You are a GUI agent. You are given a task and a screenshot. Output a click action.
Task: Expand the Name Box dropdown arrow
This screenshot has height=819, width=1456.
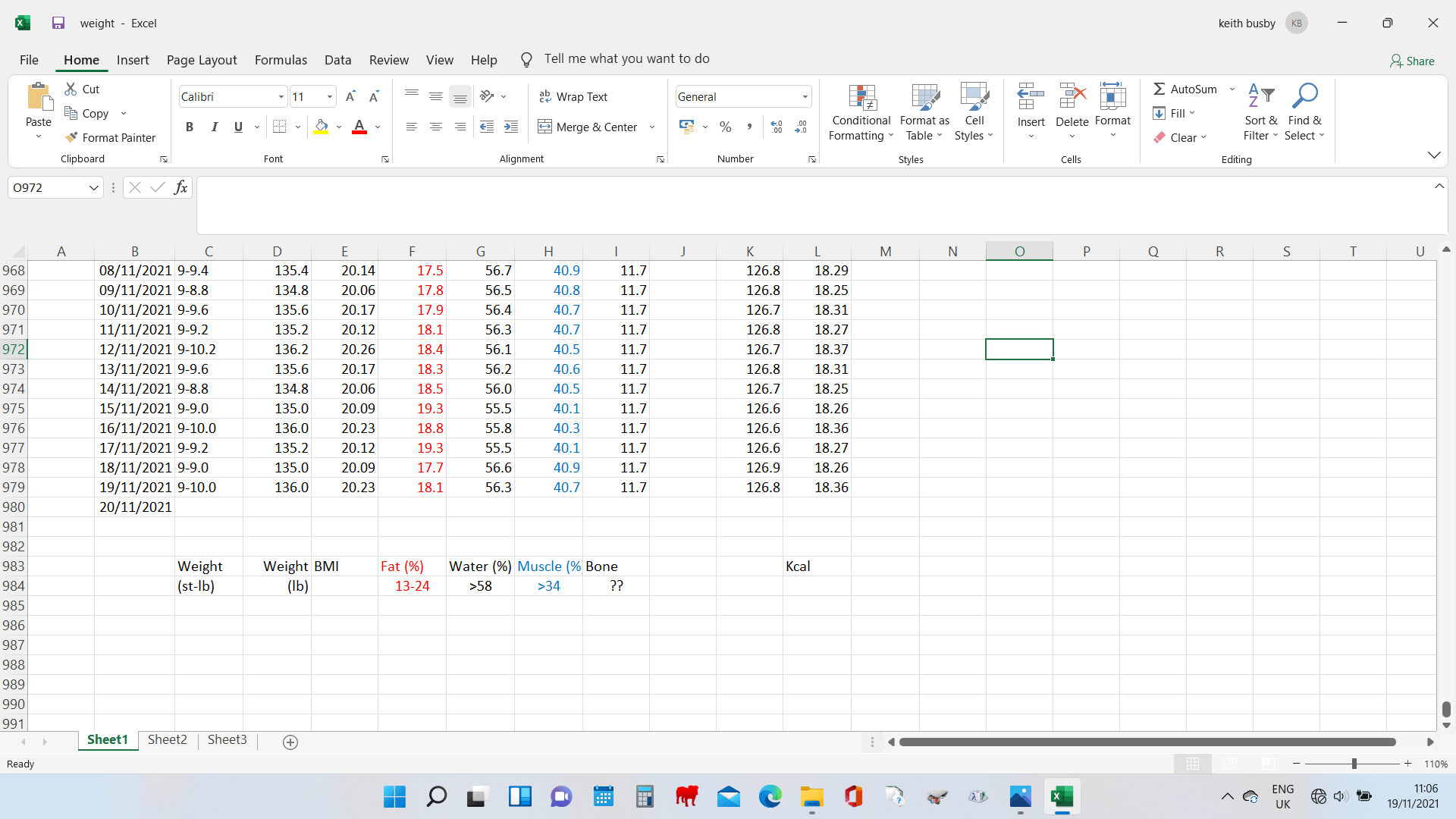(94, 187)
